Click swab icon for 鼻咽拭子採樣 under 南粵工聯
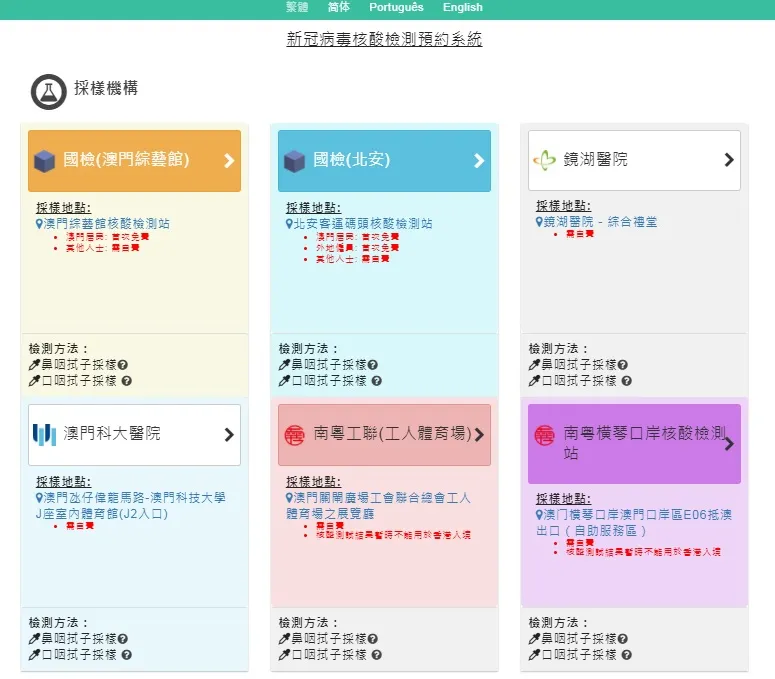Screen dimensions: 775x679 tap(284, 639)
